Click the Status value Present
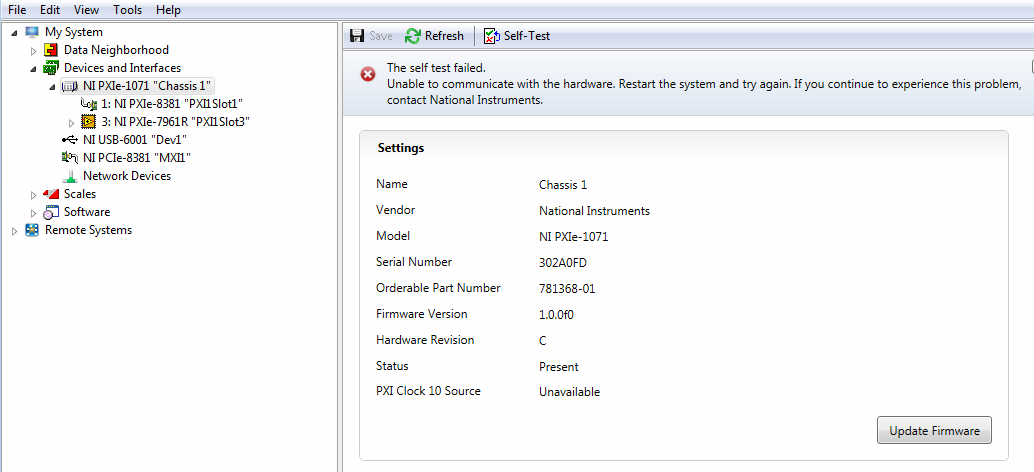This screenshot has height=472, width=1034. click(x=559, y=367)
